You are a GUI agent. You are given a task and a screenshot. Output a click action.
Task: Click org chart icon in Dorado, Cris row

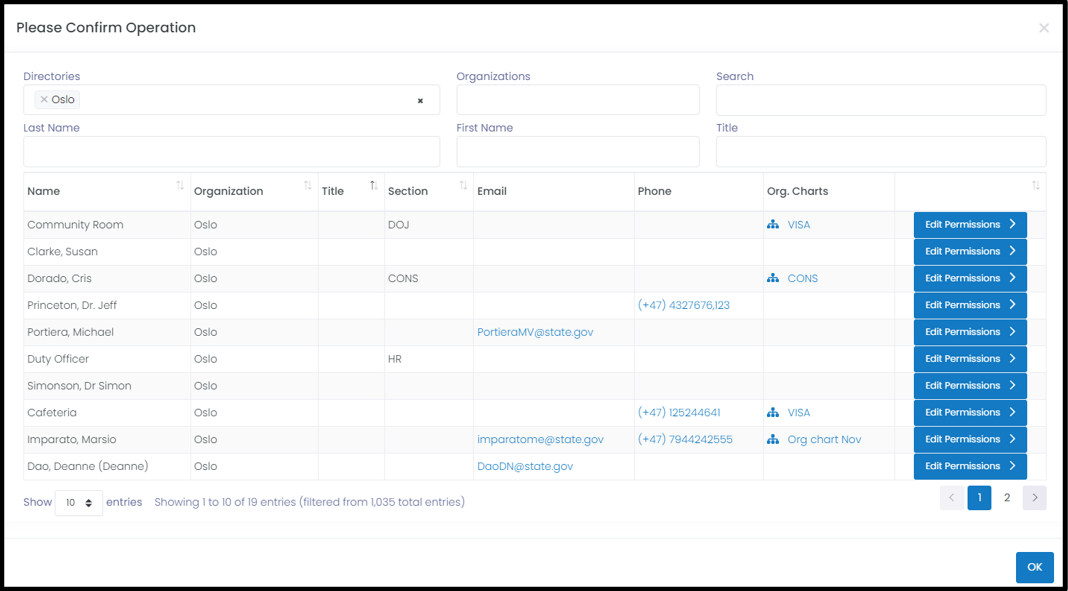click(x=772, y=278)
